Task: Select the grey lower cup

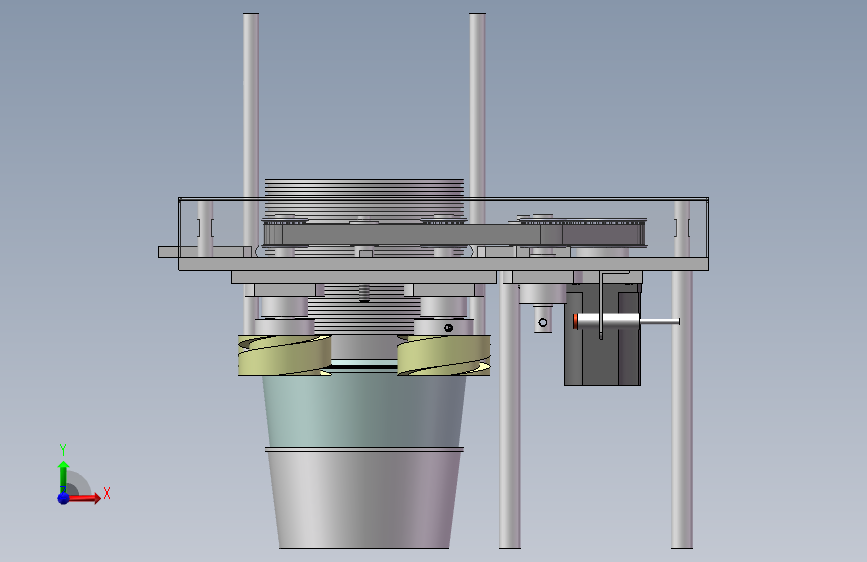Action: pyautogui.click(x=364, y=499)
